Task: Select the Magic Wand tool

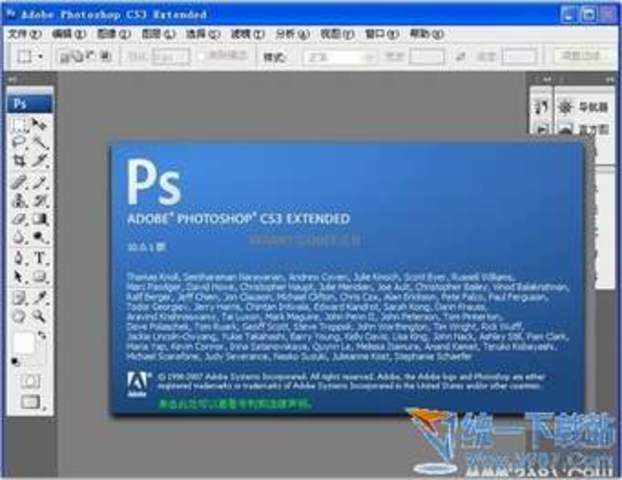Action: pos(40,142)
